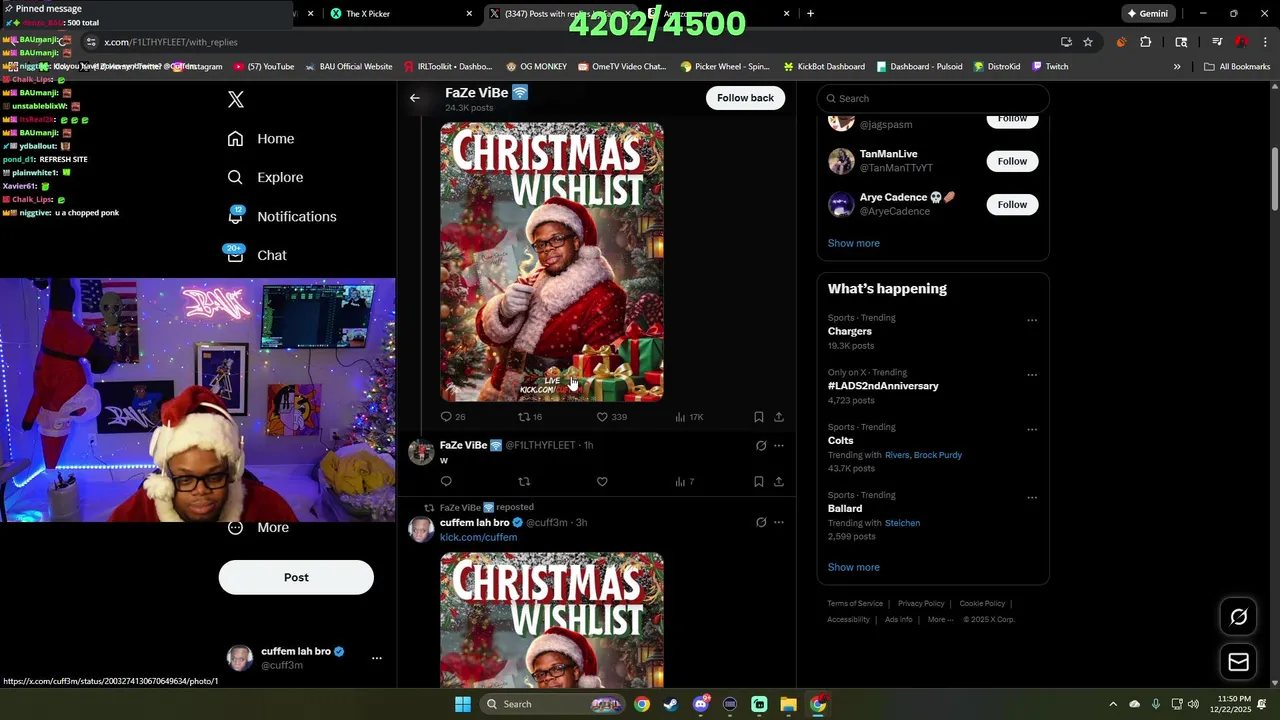Open Discord from taskbar

[701, 704]
